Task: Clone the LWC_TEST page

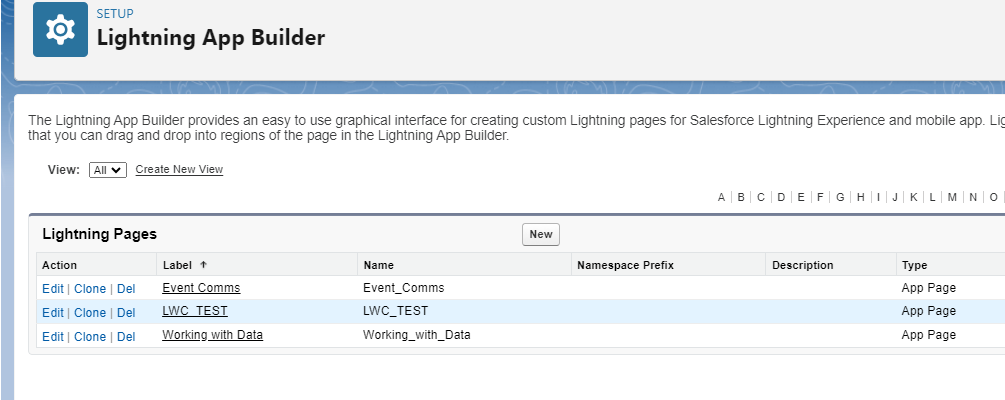Action: pos(90,313)
